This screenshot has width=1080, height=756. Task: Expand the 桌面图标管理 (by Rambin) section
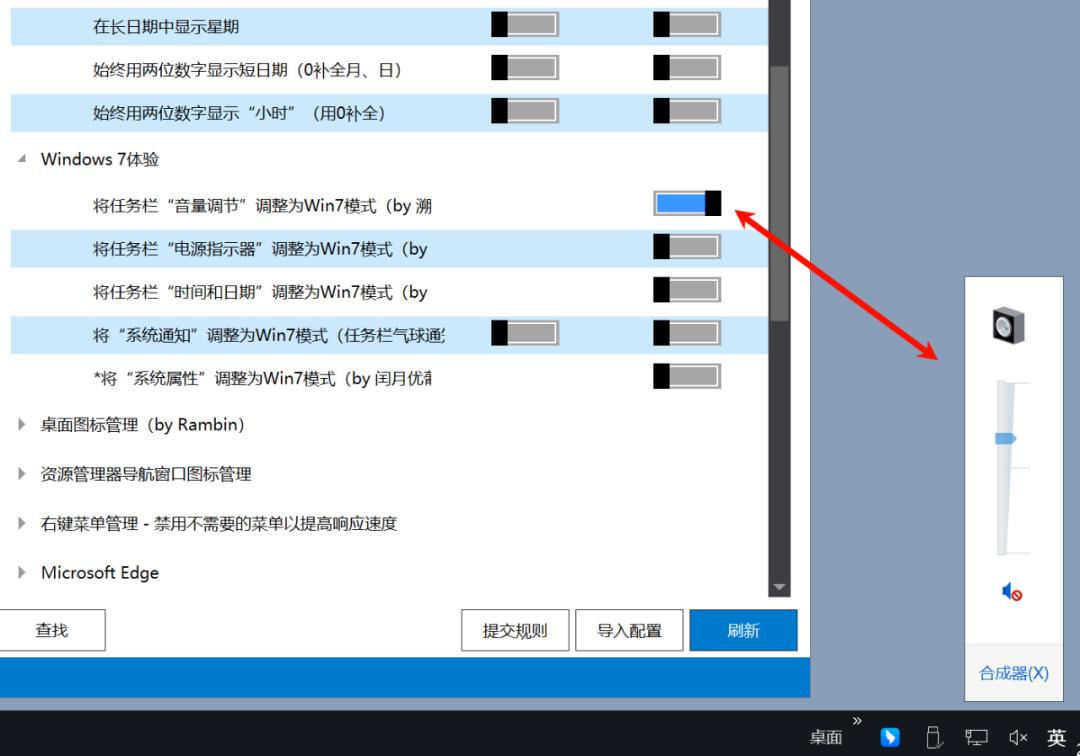tap(22, 425)
